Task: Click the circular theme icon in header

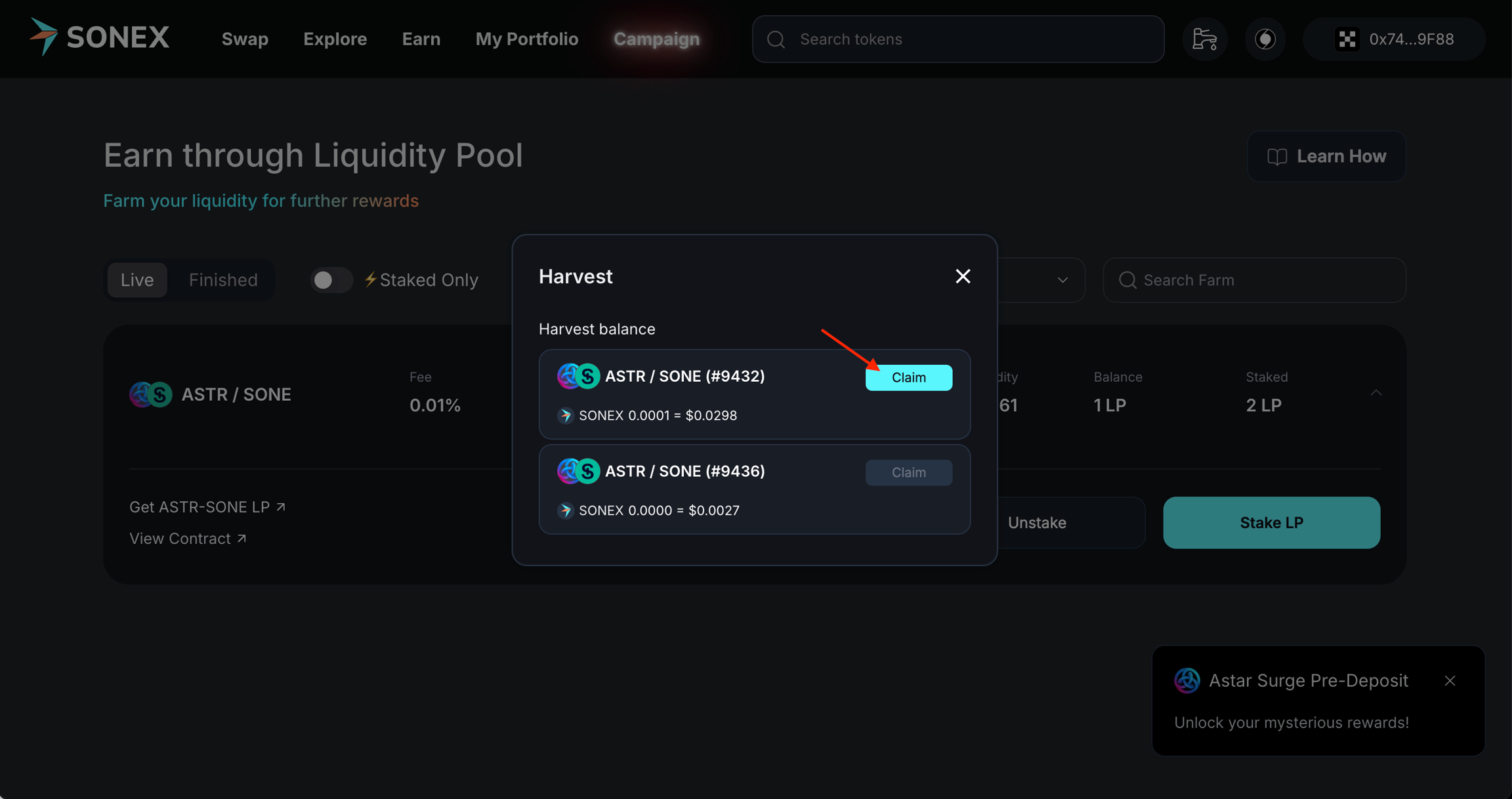Action: point(1265,39)
